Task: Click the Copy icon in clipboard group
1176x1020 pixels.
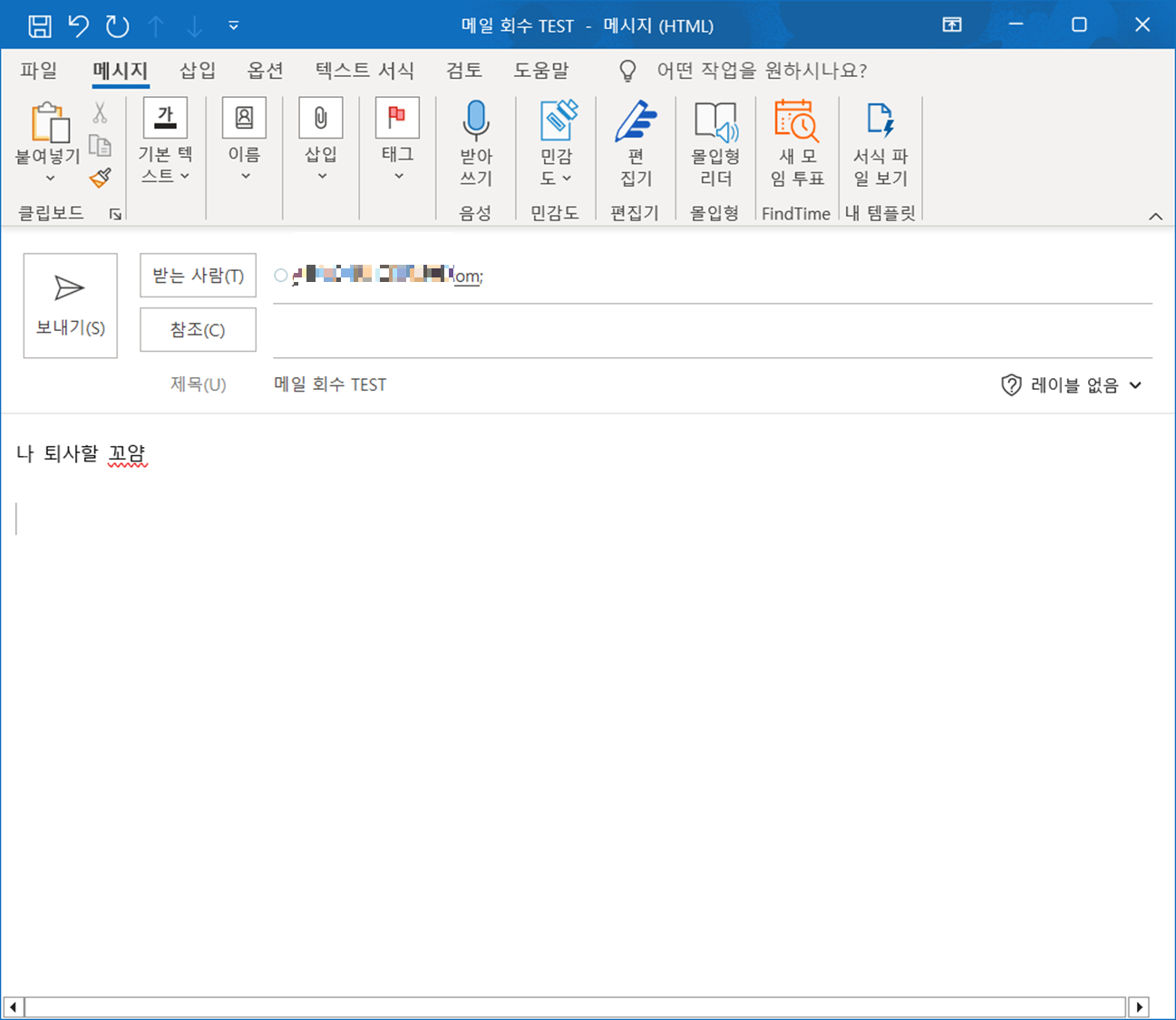Action: [100, 145]
